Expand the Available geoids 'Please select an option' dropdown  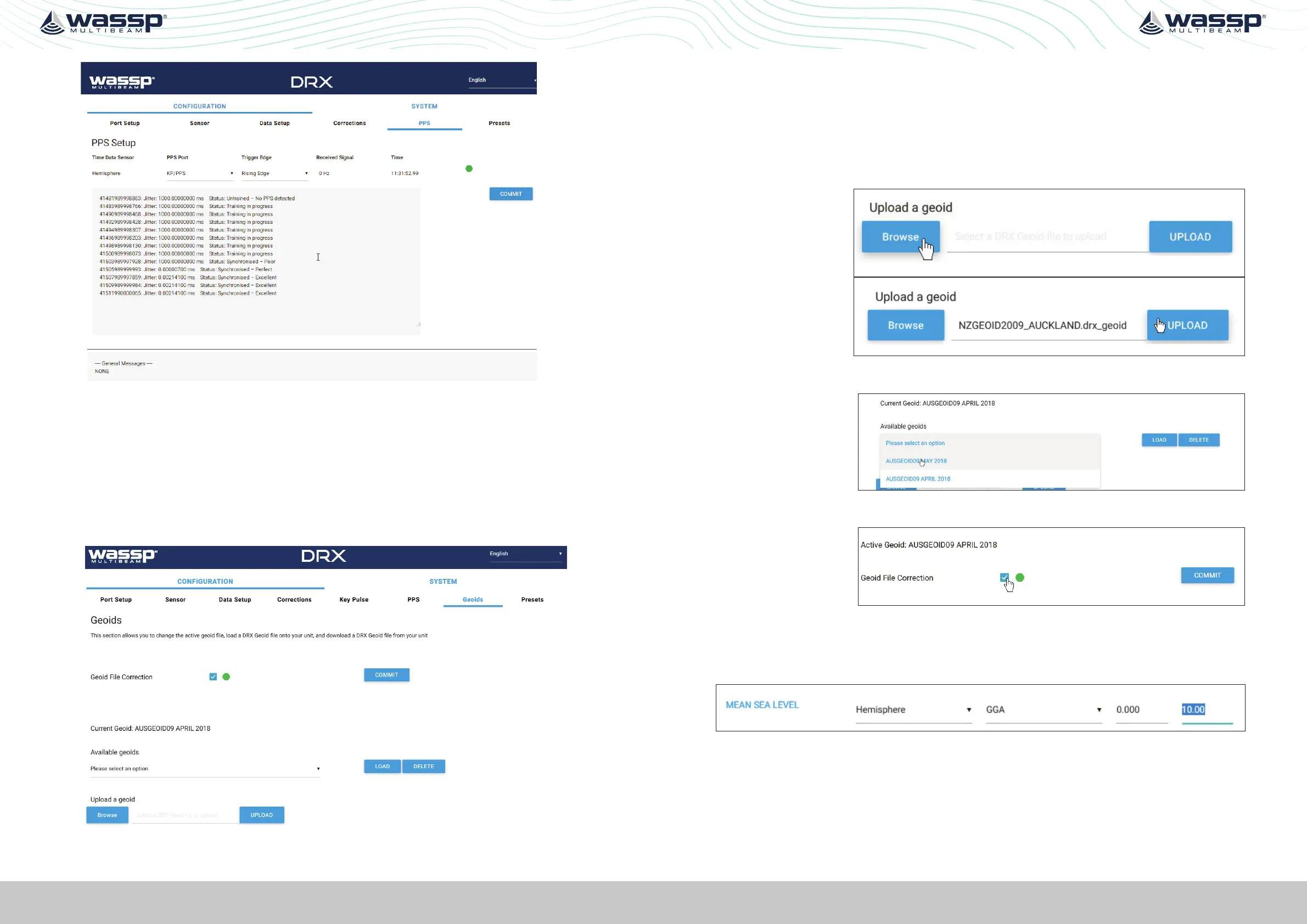coord(204,769)
